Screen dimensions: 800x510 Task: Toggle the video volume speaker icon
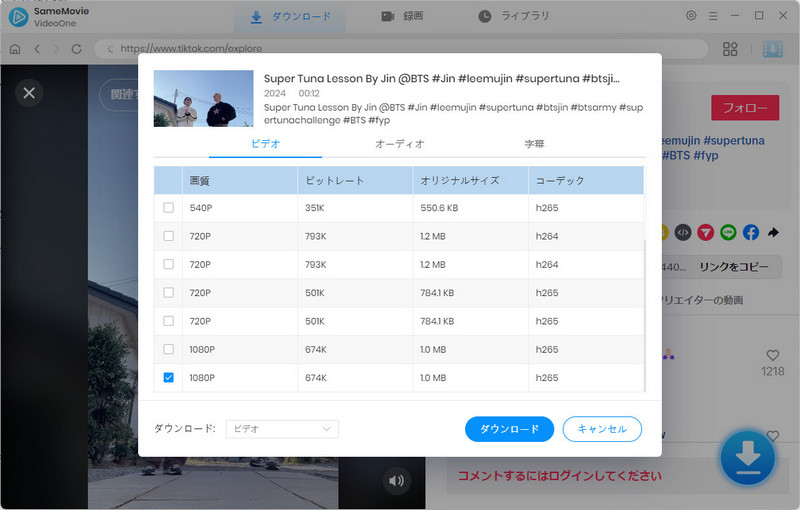point(396,480)
